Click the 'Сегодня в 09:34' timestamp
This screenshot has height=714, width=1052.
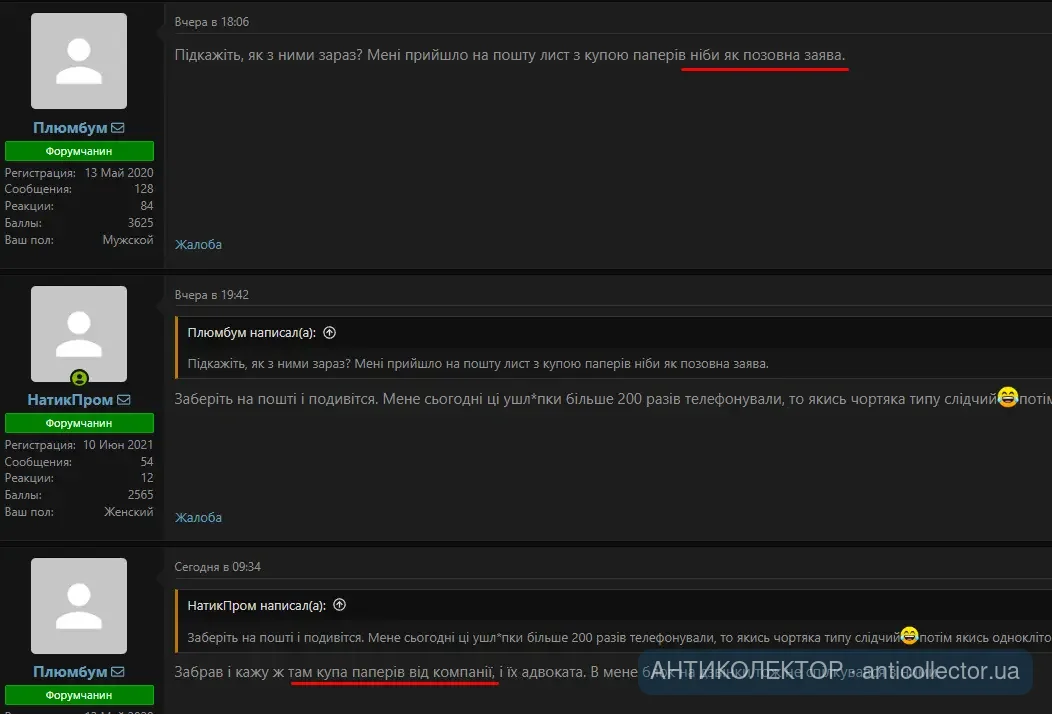217,567
